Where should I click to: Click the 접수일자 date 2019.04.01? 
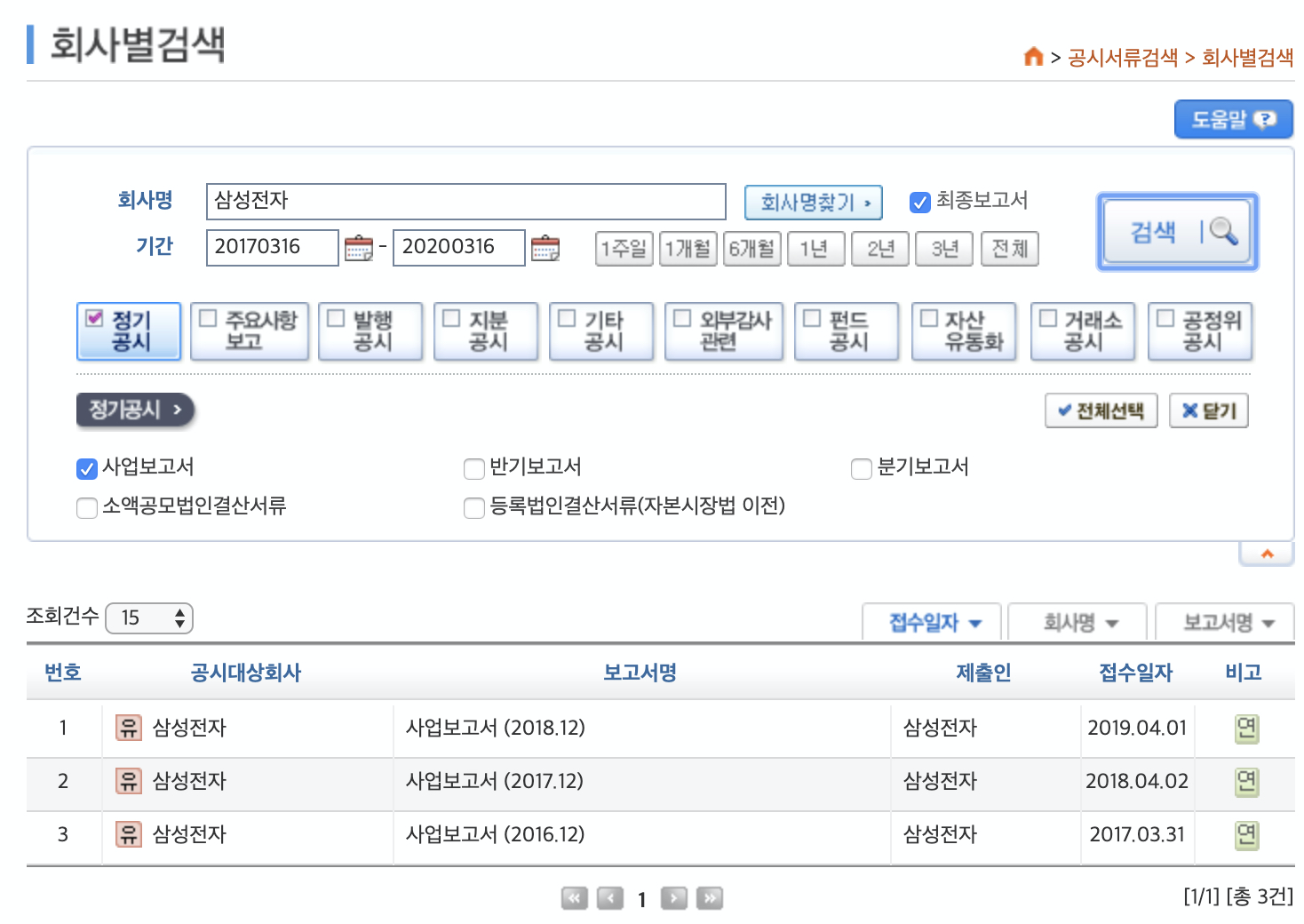[1137, 728]
